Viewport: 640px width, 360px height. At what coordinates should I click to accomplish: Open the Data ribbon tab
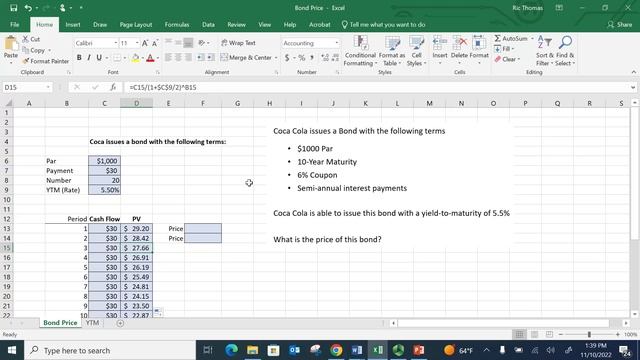pyautogui.click(x=208, y=24)
